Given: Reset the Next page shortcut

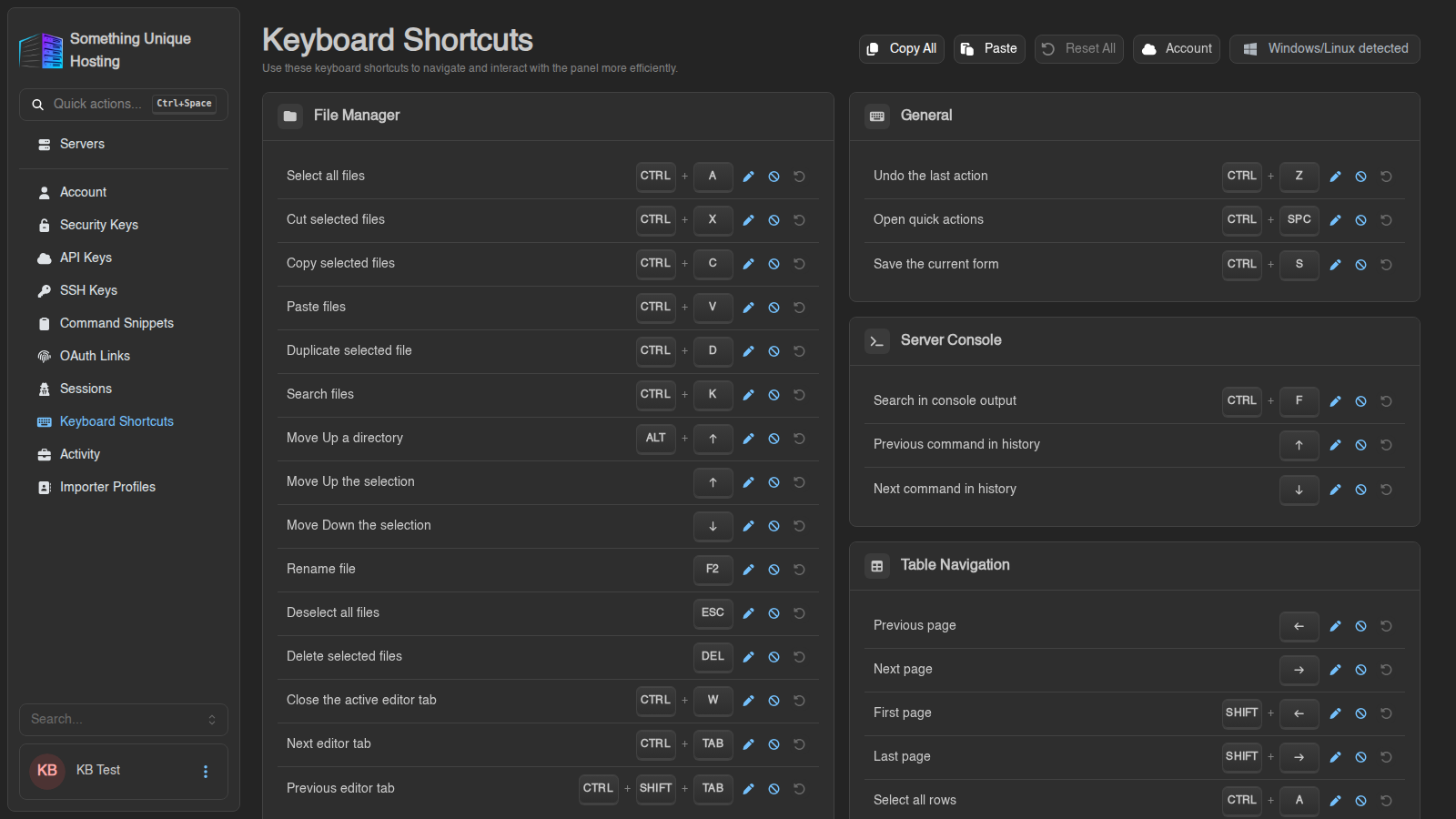Looking at the screenshot, I should coord(1386,670).
